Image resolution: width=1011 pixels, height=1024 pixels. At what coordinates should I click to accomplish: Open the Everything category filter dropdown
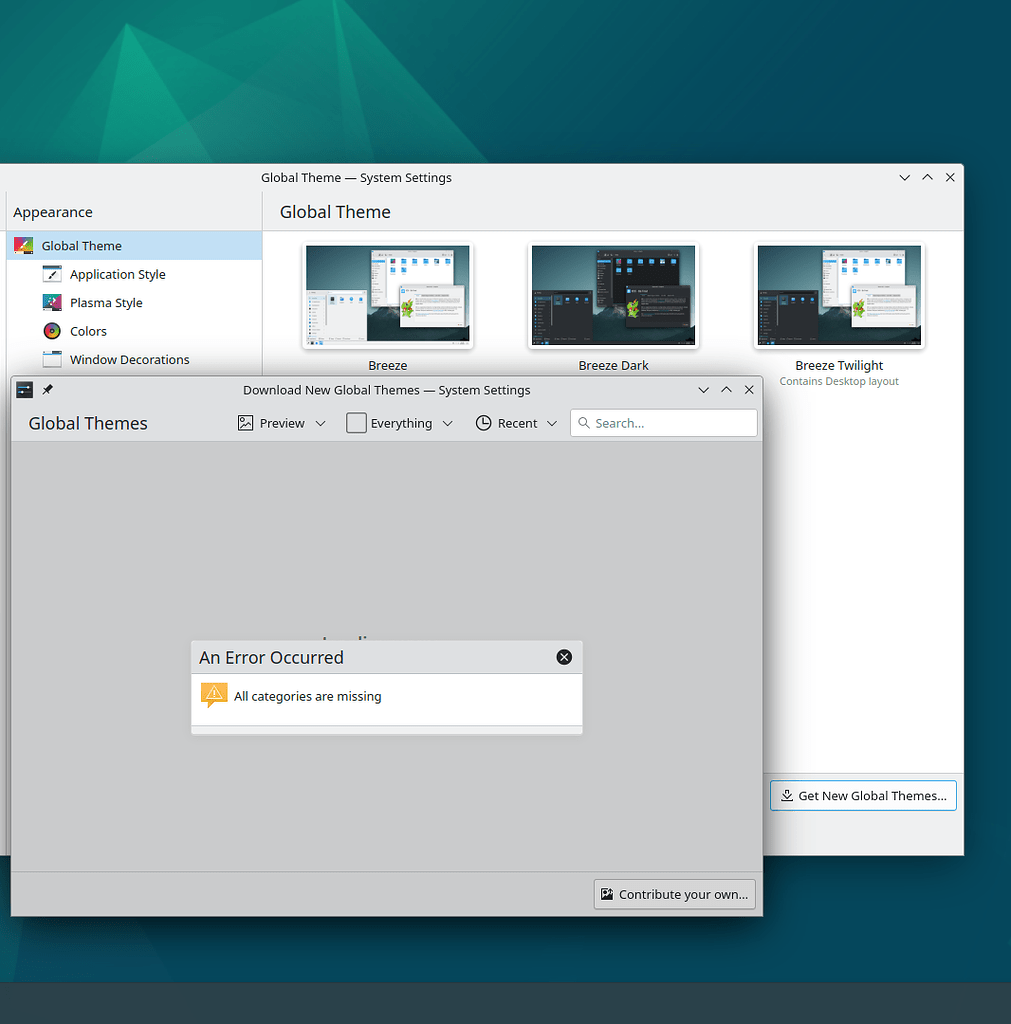pos(399,423)
